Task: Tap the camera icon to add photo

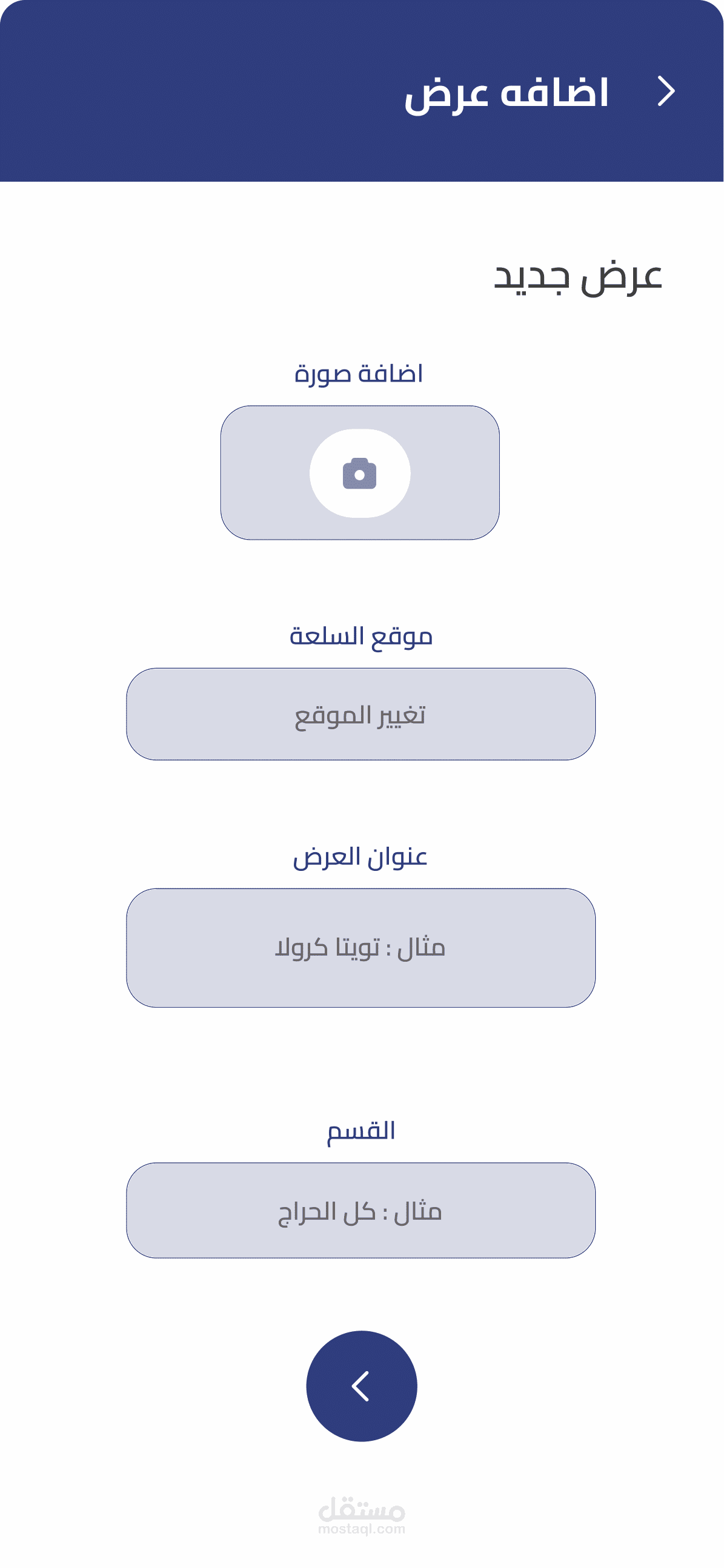Action: pyautogui.click(x=359, y=474)
